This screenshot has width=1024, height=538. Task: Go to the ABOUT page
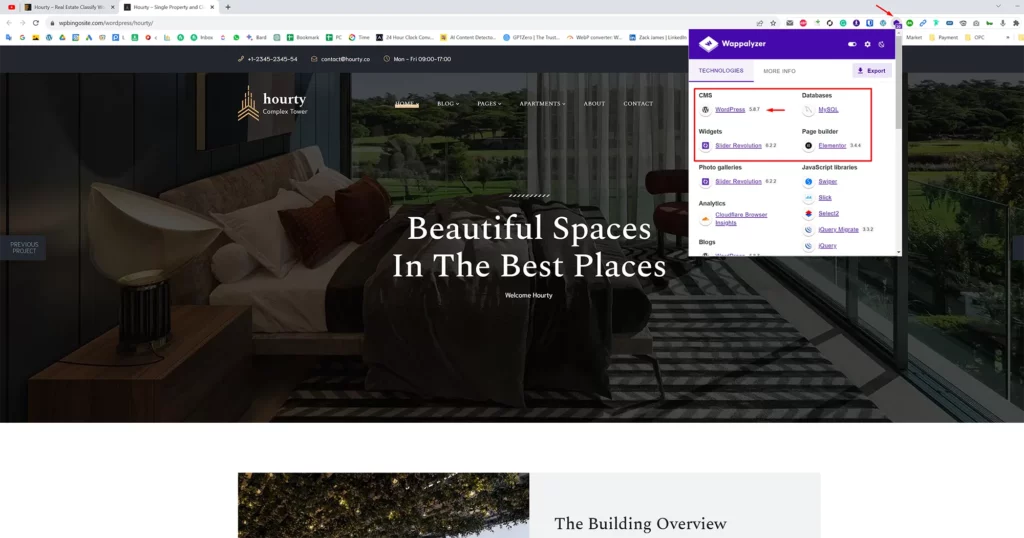point(594,104)
